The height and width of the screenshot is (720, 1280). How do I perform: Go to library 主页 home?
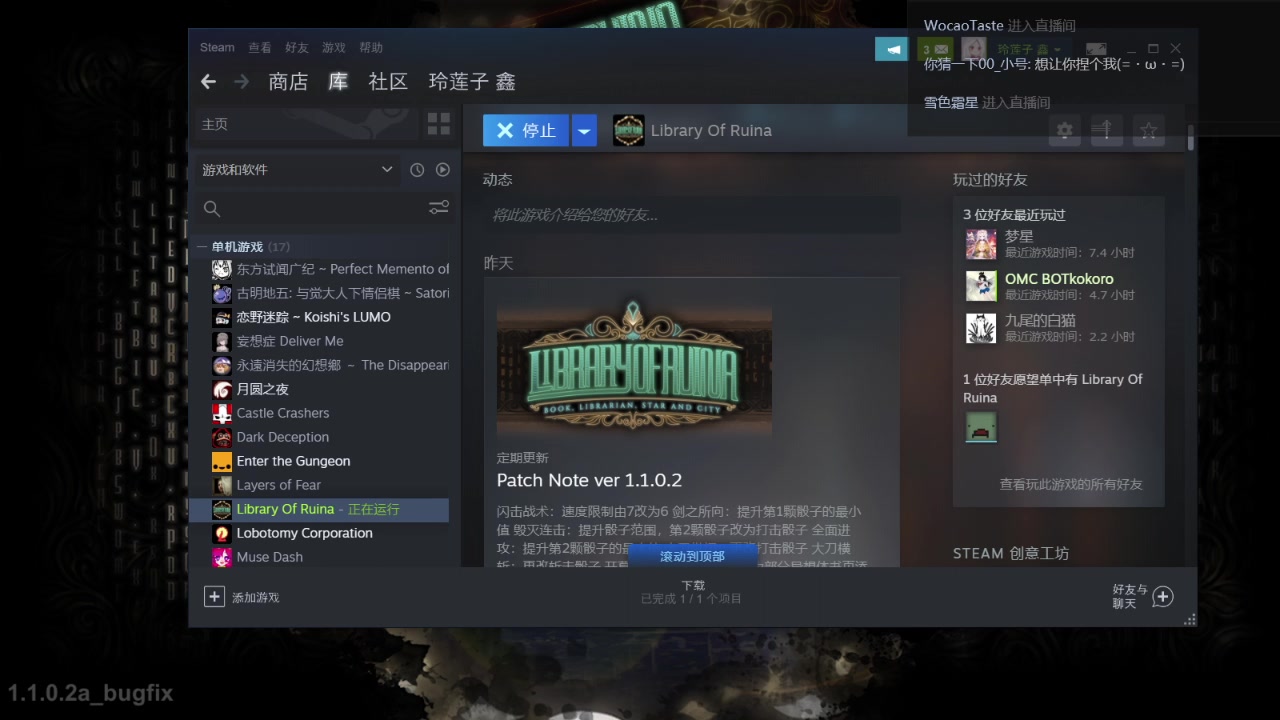[215, 124]
